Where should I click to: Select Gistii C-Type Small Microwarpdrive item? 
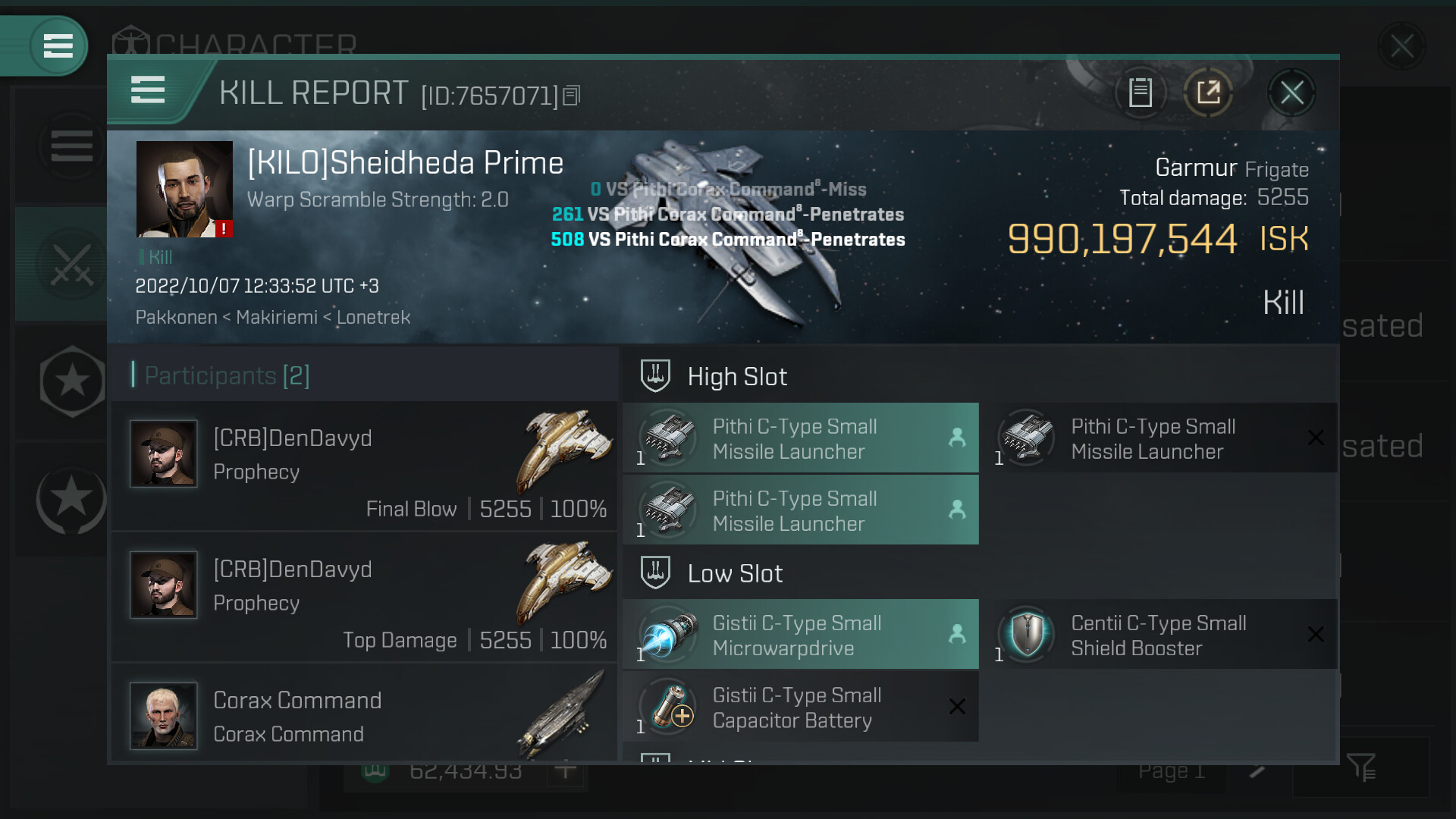pyautogui.click(x=801, y=635)
